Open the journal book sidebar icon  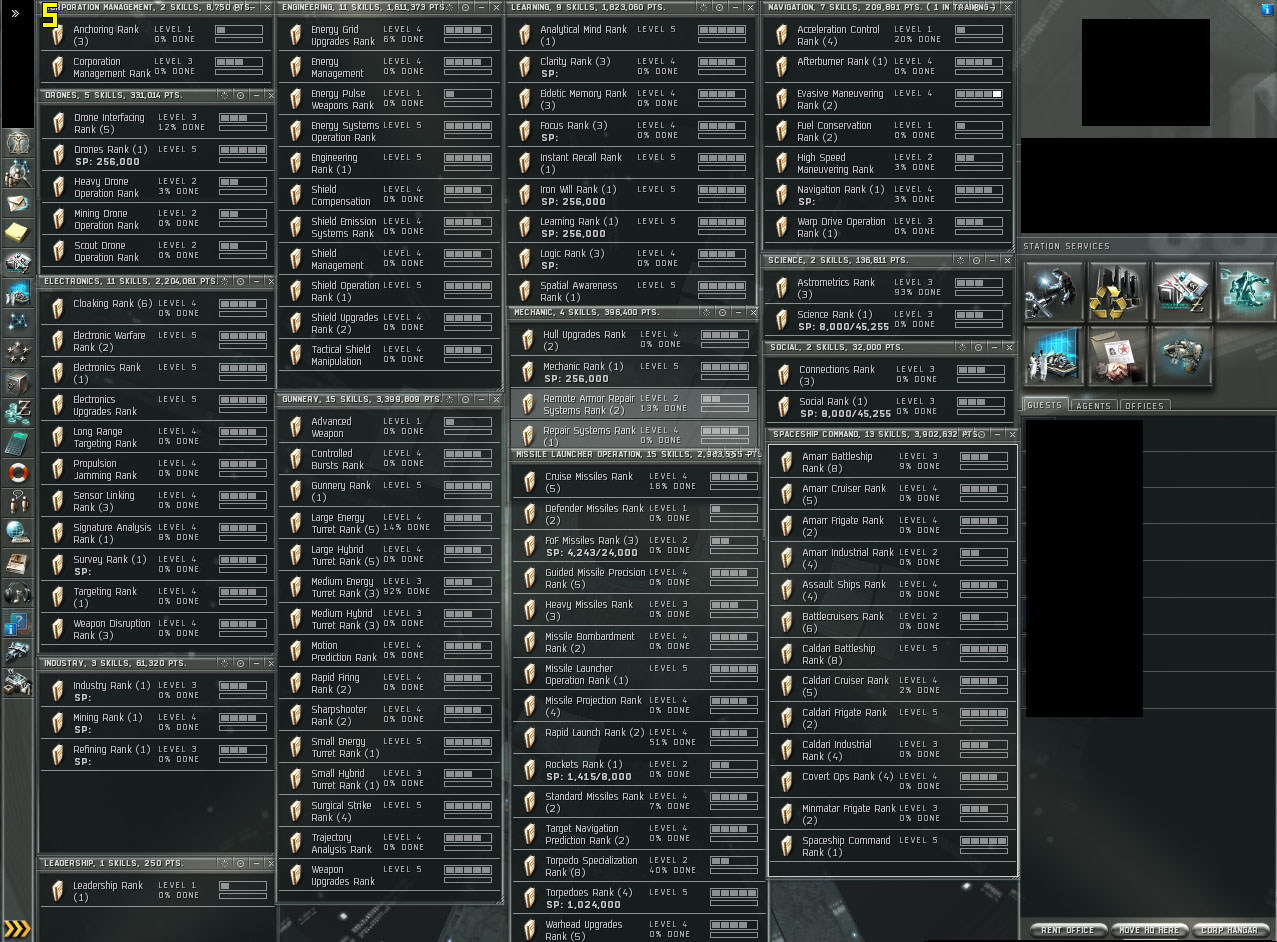tap(18, 563)
